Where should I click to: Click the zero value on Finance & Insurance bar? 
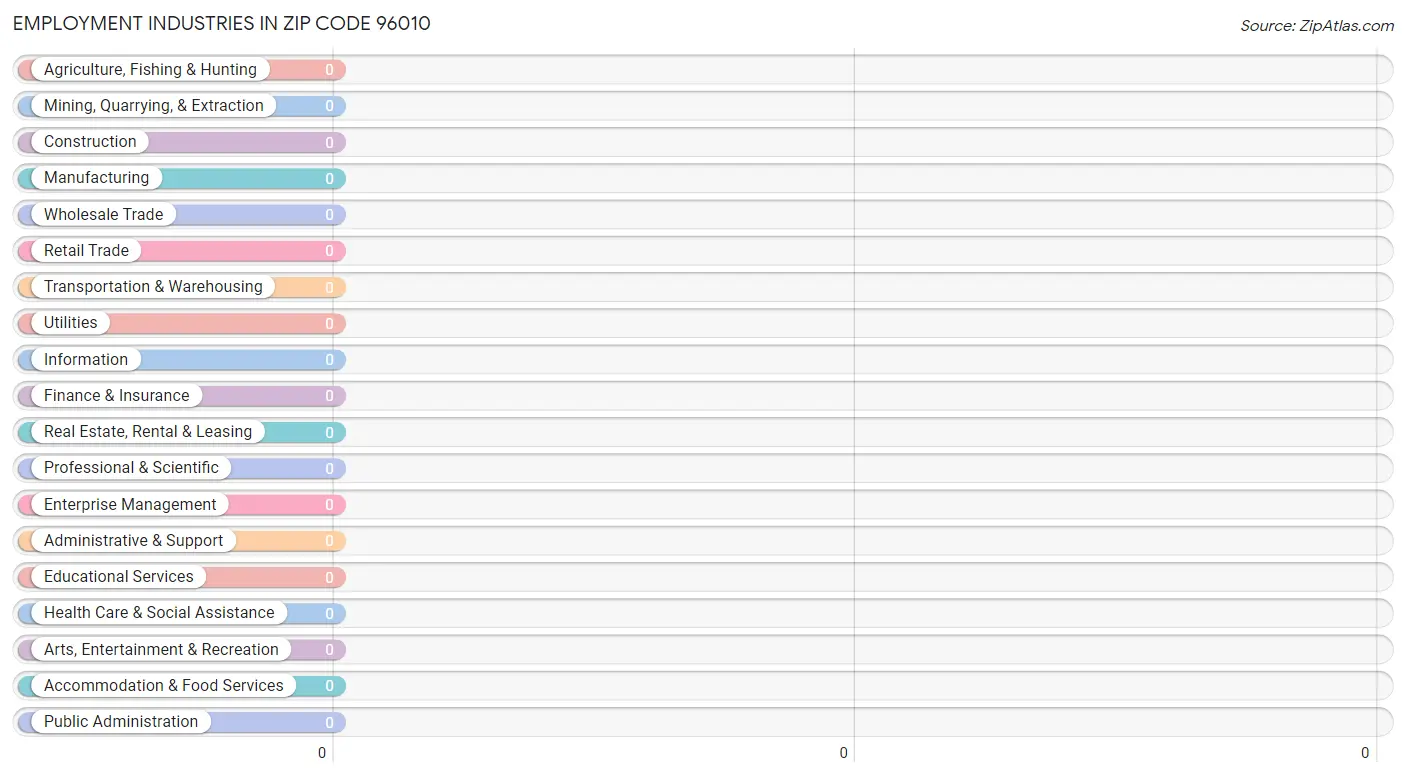tap(330, 397)
